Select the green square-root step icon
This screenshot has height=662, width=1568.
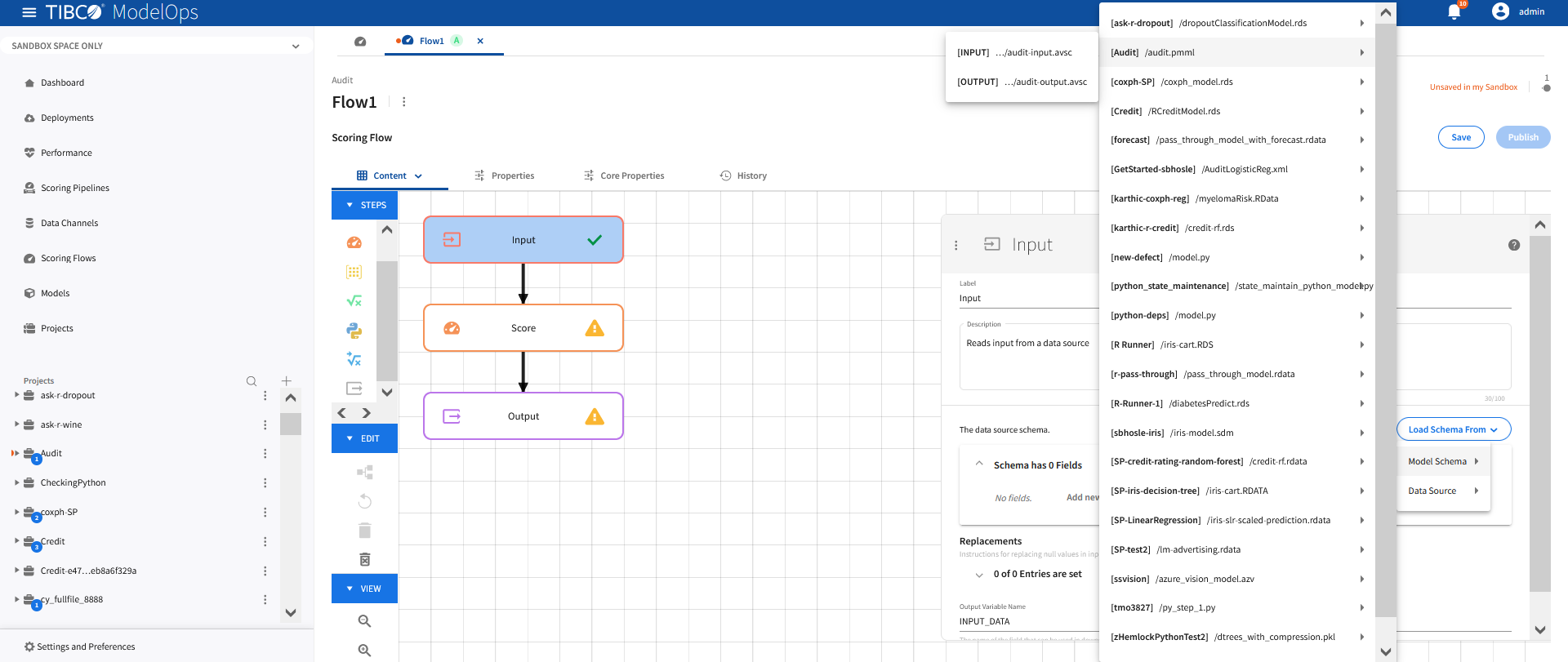pos(354,301)
